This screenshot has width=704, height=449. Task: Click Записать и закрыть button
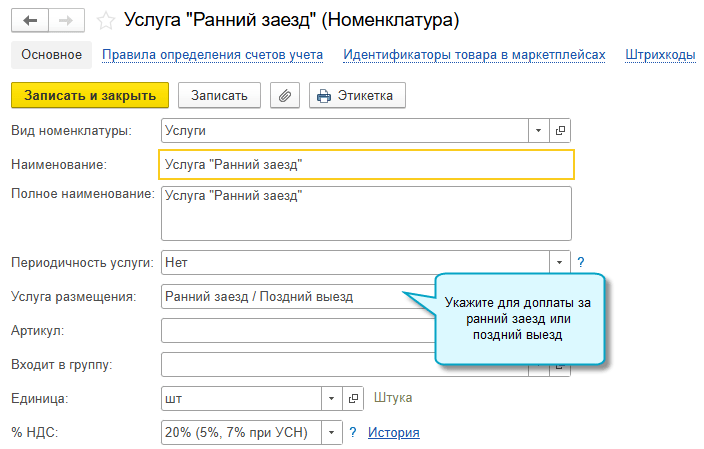coord(90,95)
